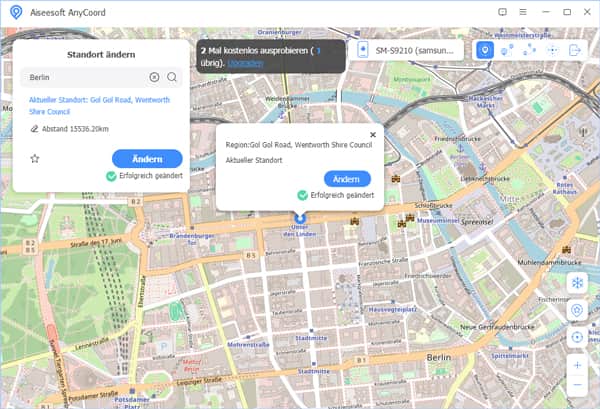Center the map on current location
This screenshot has width=600, height=409.
tap(576, 338)
